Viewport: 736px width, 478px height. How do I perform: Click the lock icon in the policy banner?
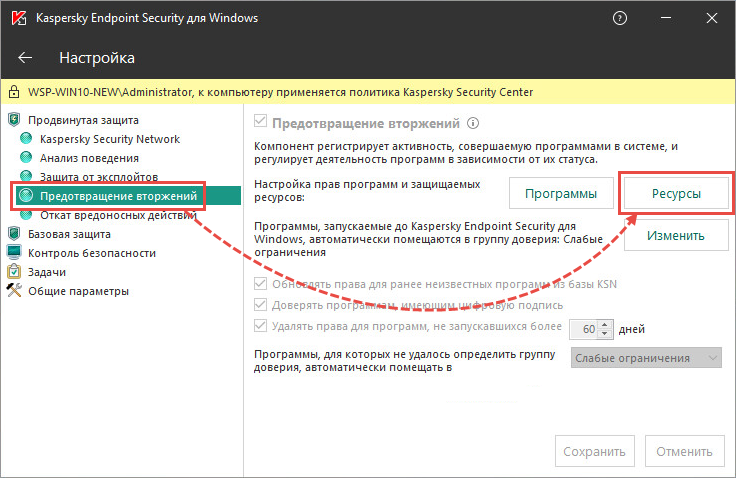coord(14,92)
